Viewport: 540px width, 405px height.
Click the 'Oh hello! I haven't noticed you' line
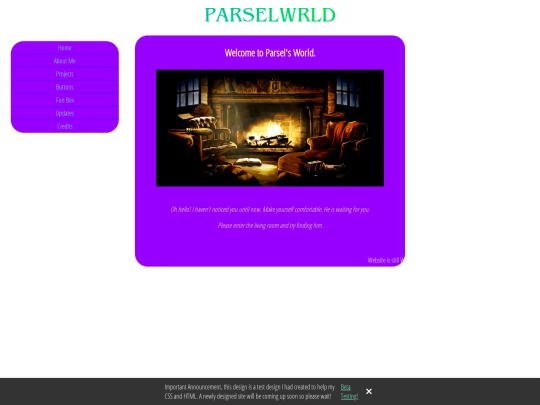tap(270, 209)
